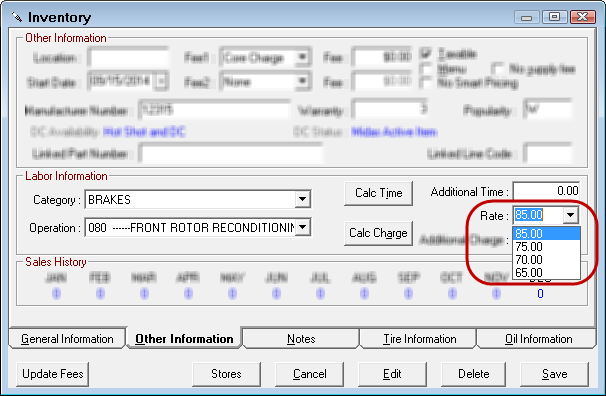
Task: Click the Calc Time button
Action: coord(378,193)
